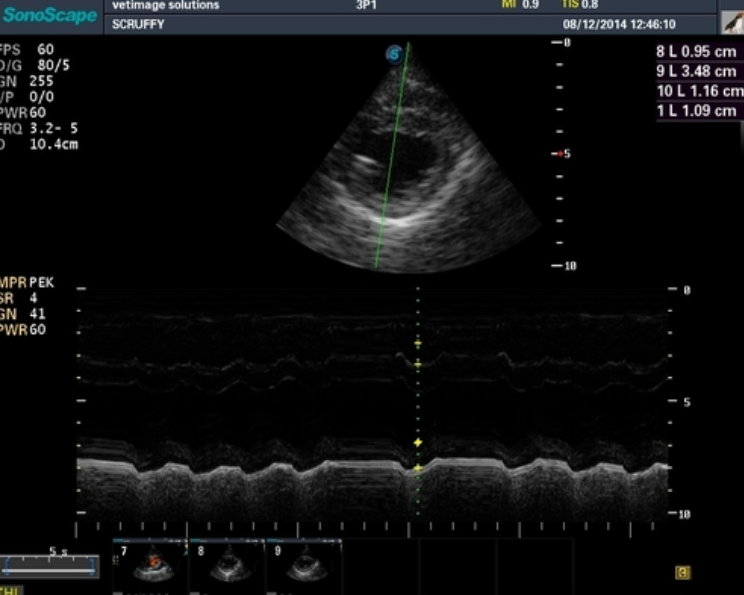Click the date and time display
Image resolution: width=744 pixels, height=595 pixels.
(x=619, y=24)
